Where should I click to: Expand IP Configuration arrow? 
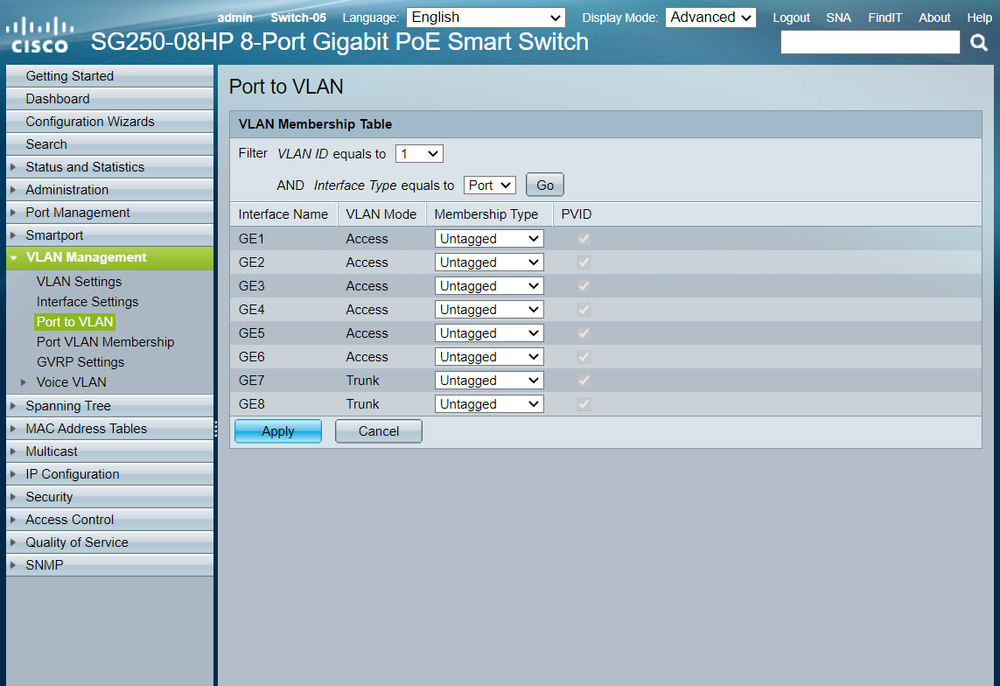pyautogui.click(x=13, y=474)
